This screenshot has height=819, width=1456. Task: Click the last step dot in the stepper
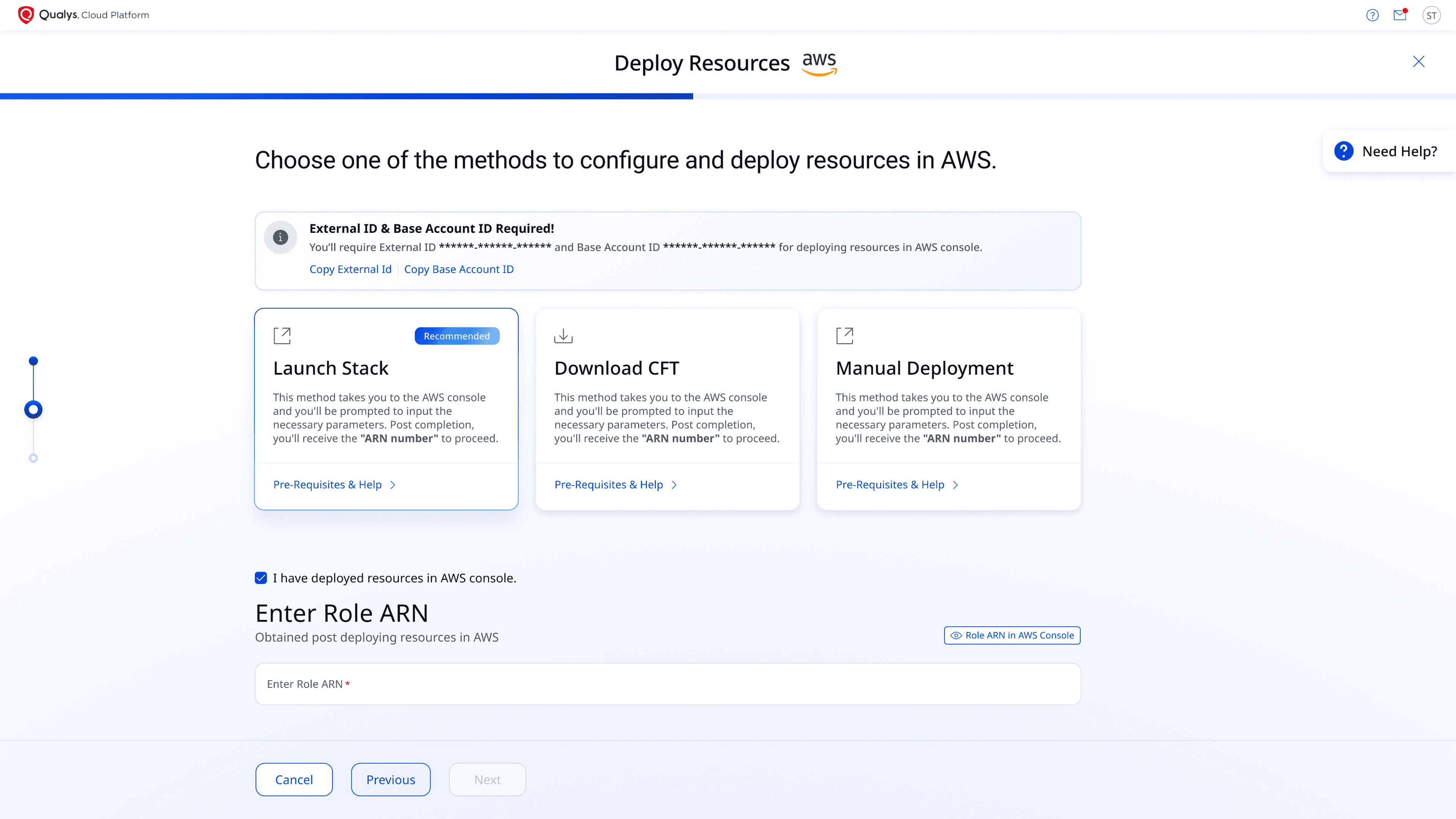(33, 458)
